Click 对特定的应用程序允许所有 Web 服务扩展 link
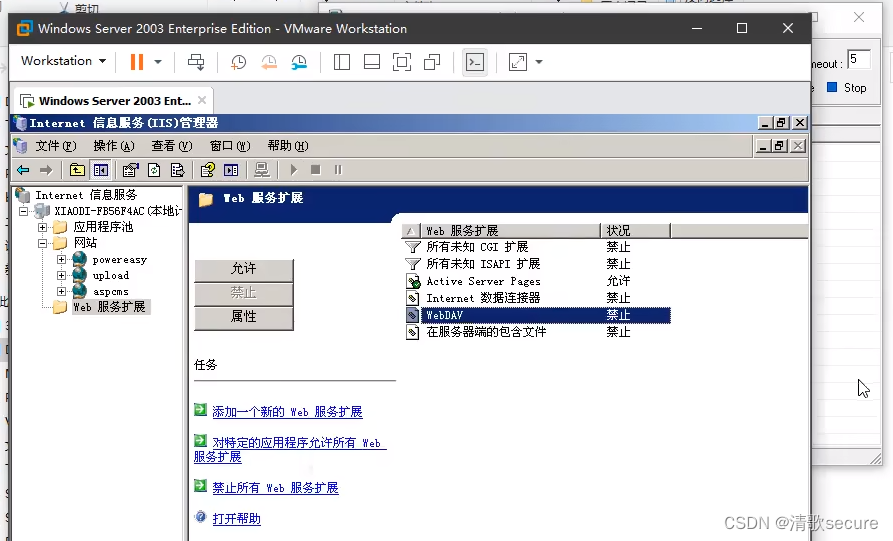Screen dimensions: 893x541 tap(290, 449)
